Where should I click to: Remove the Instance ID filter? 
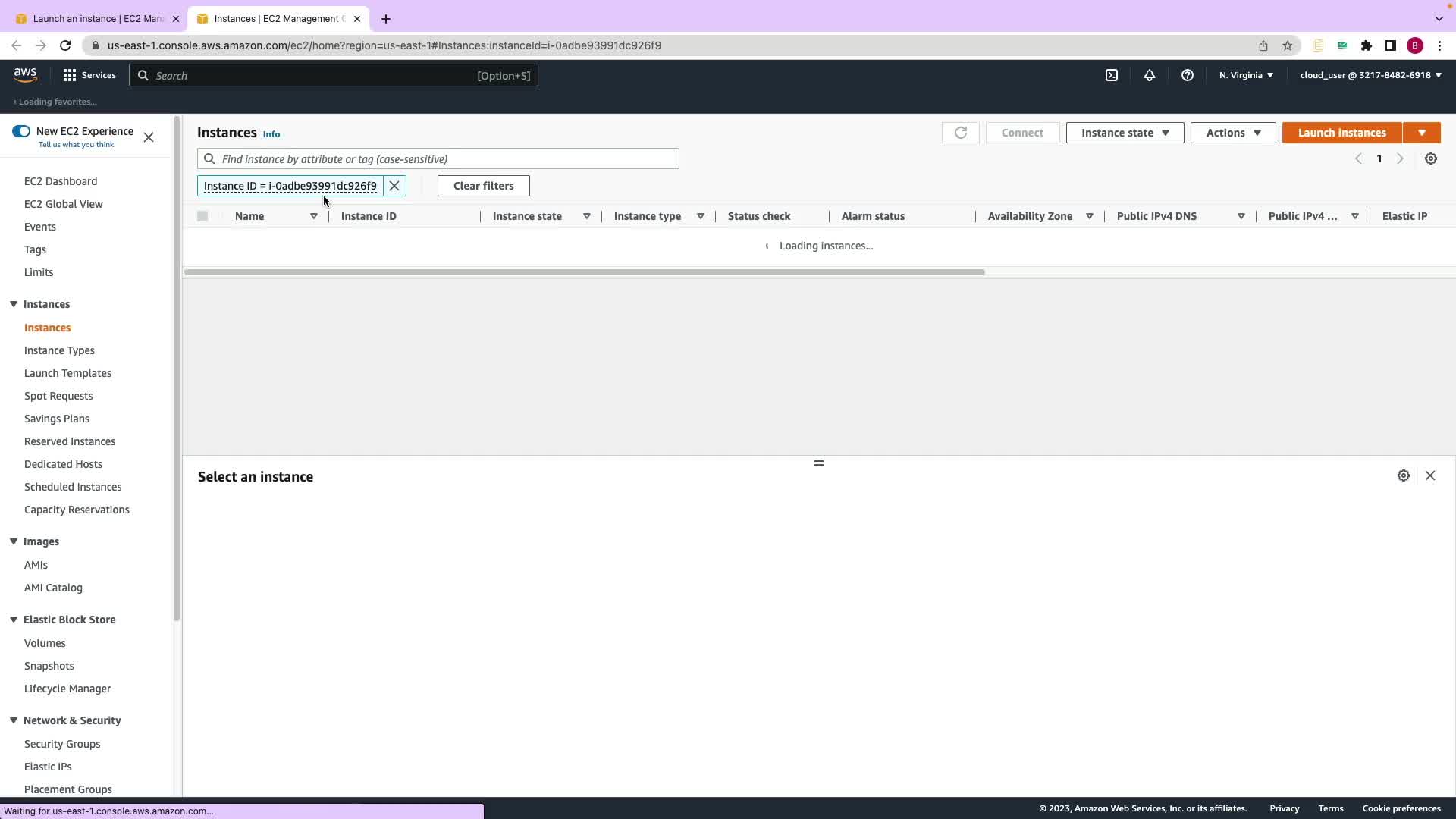[x=394, y=186]
